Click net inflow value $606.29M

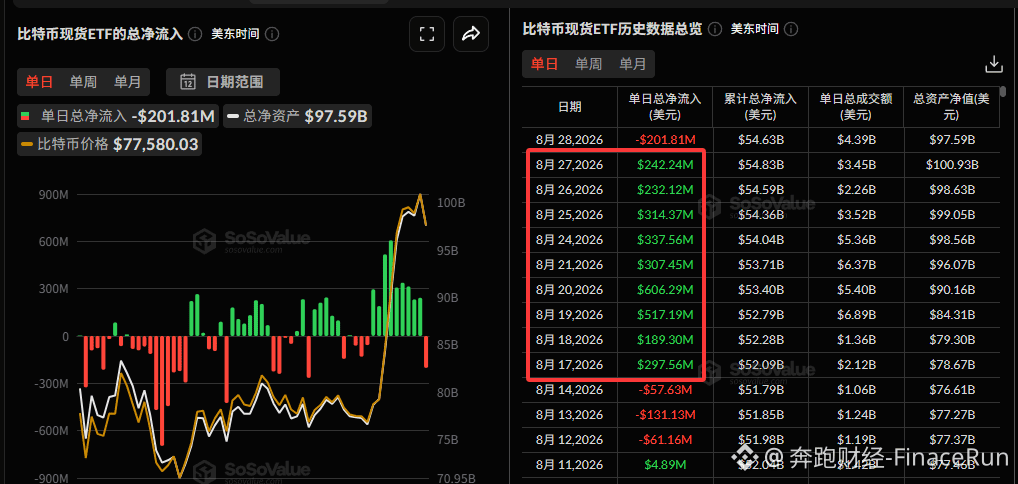(x=665, y=290)
